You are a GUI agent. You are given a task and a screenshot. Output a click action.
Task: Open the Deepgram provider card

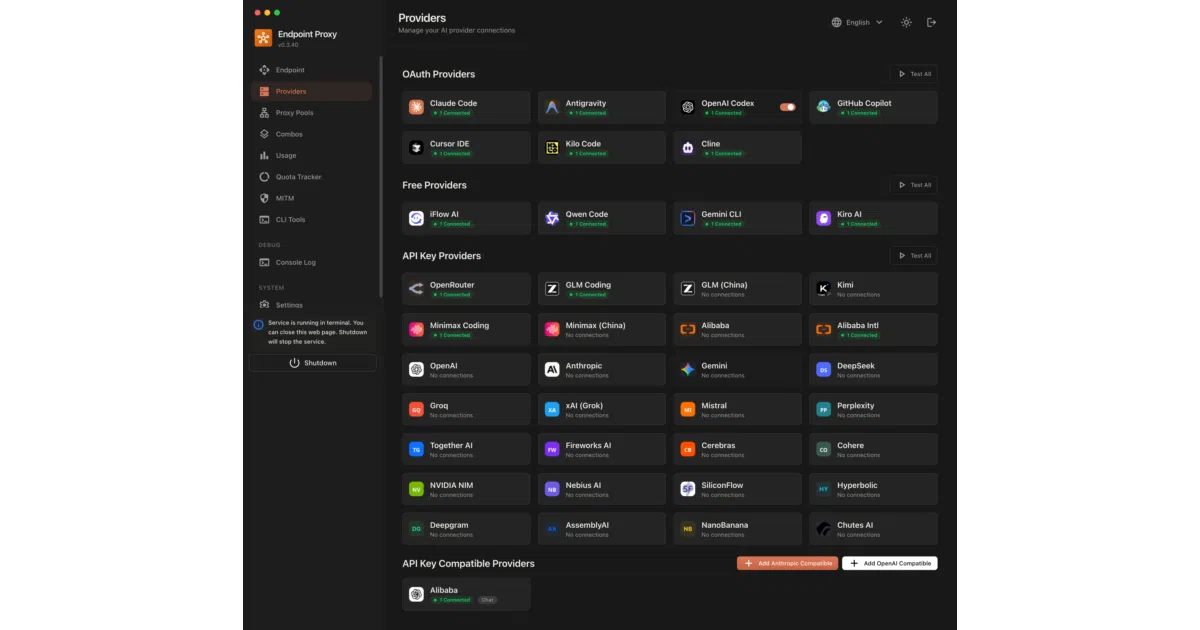[466, 529]
